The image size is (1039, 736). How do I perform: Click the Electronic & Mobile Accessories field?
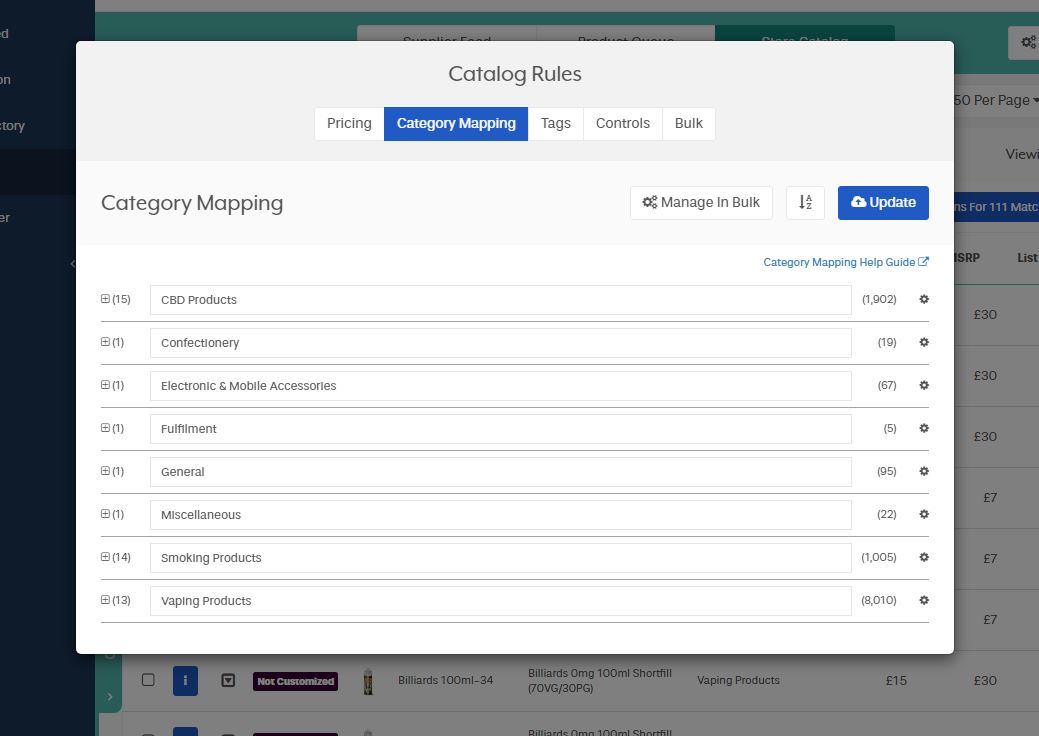501,386
